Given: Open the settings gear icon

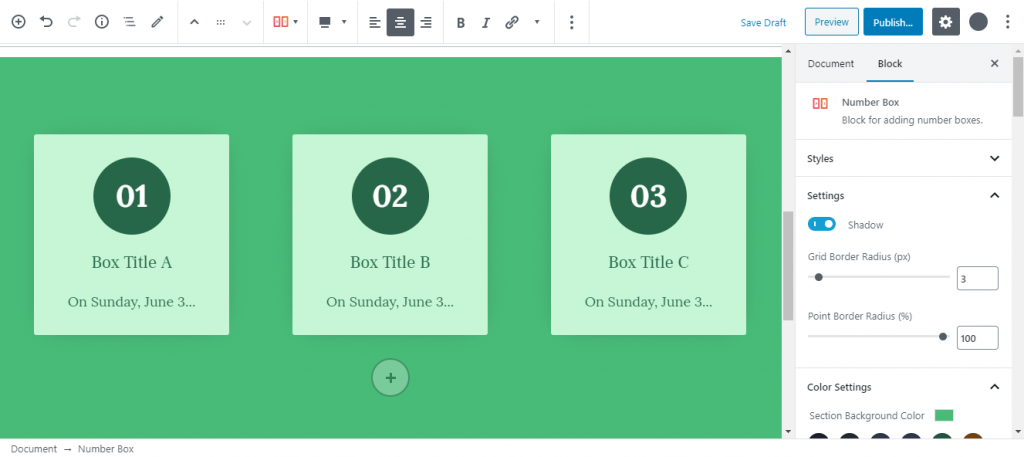Looking at the screenshot, I should tap(946, 22).
